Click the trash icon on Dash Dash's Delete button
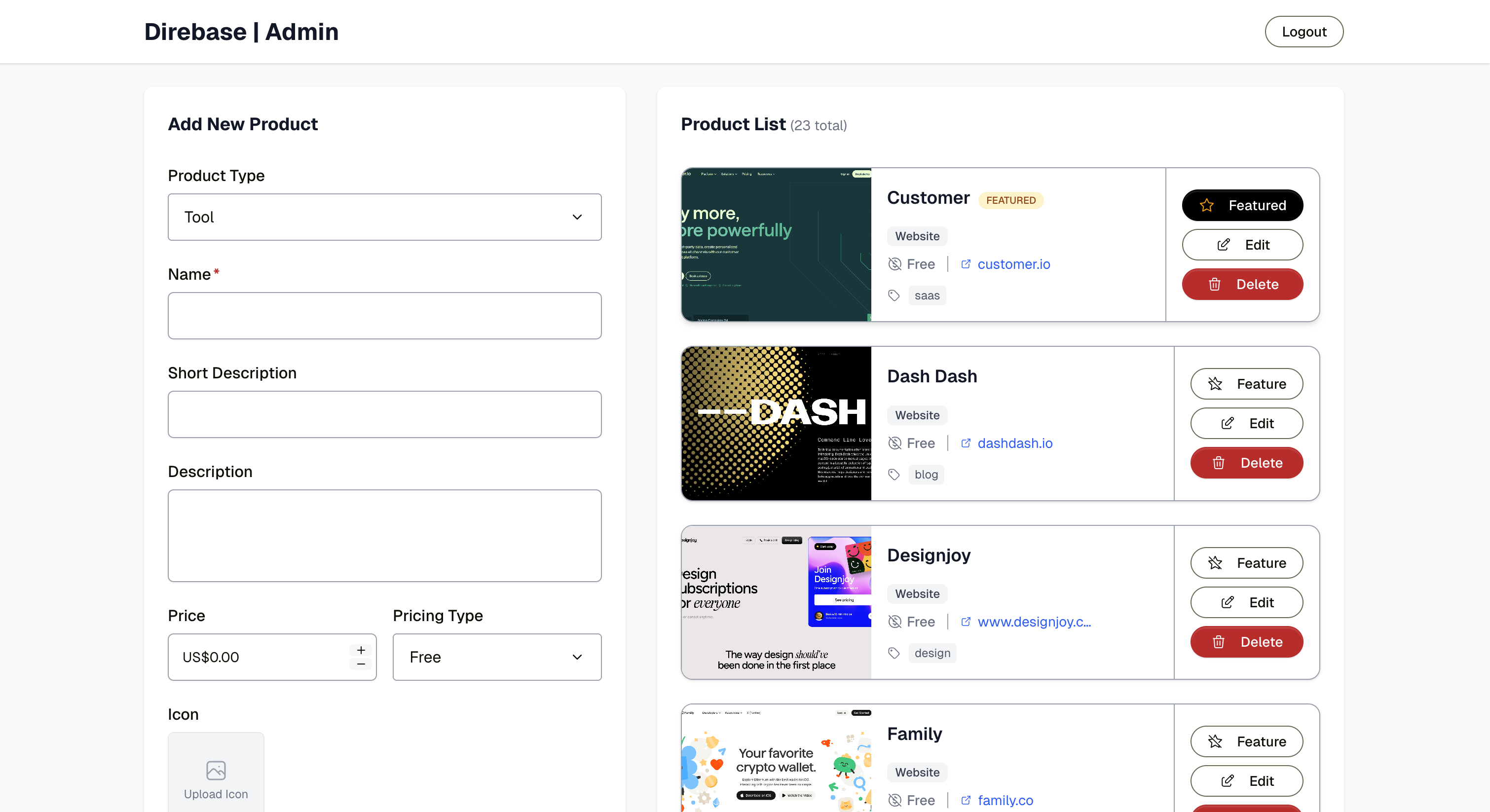Viewport: 1490px width, 812px height. (1219, 463)
